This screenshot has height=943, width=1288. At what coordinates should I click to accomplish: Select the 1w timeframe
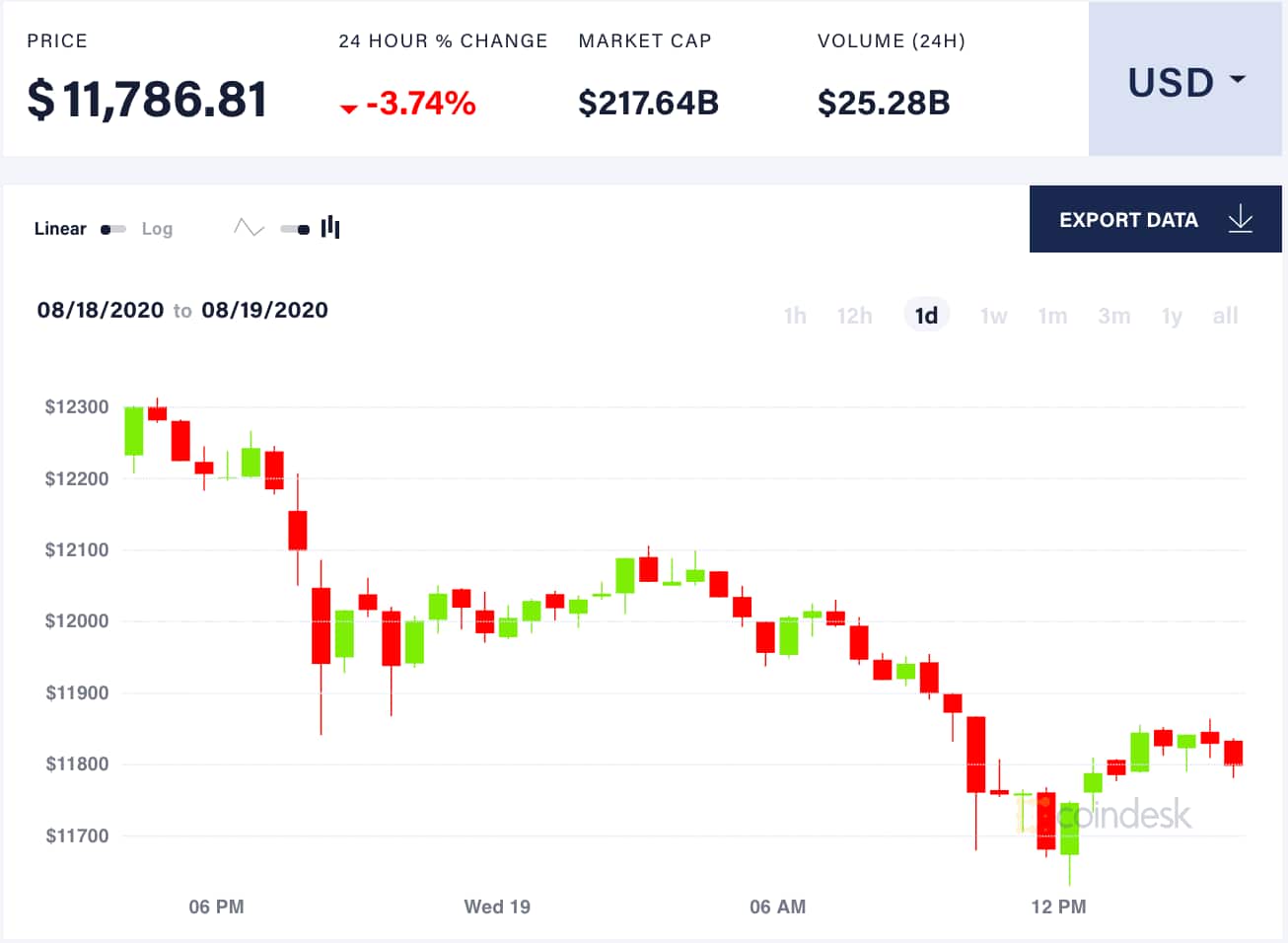(x=993, y=315)
